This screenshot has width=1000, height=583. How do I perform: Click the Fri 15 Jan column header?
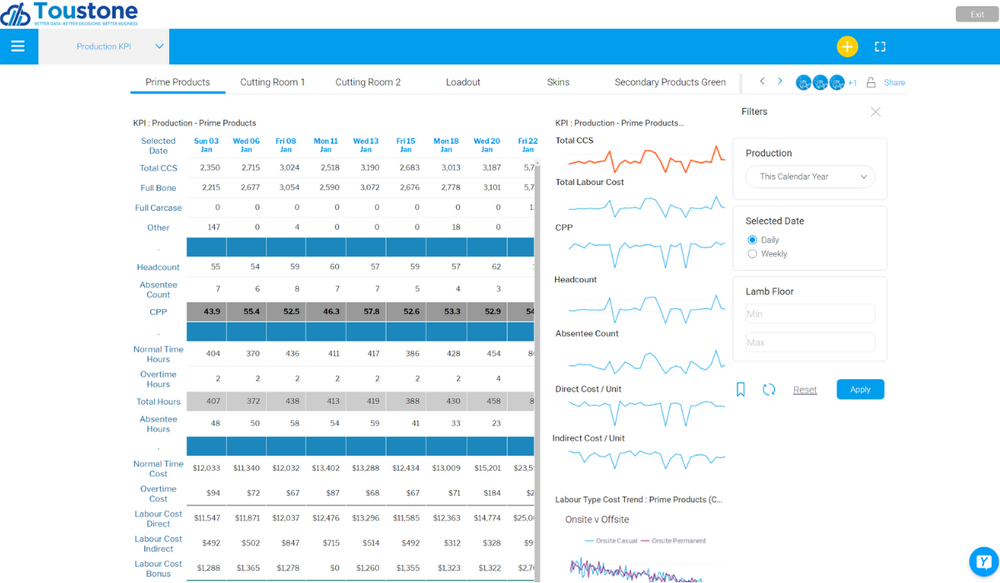(x=406, y=145)
